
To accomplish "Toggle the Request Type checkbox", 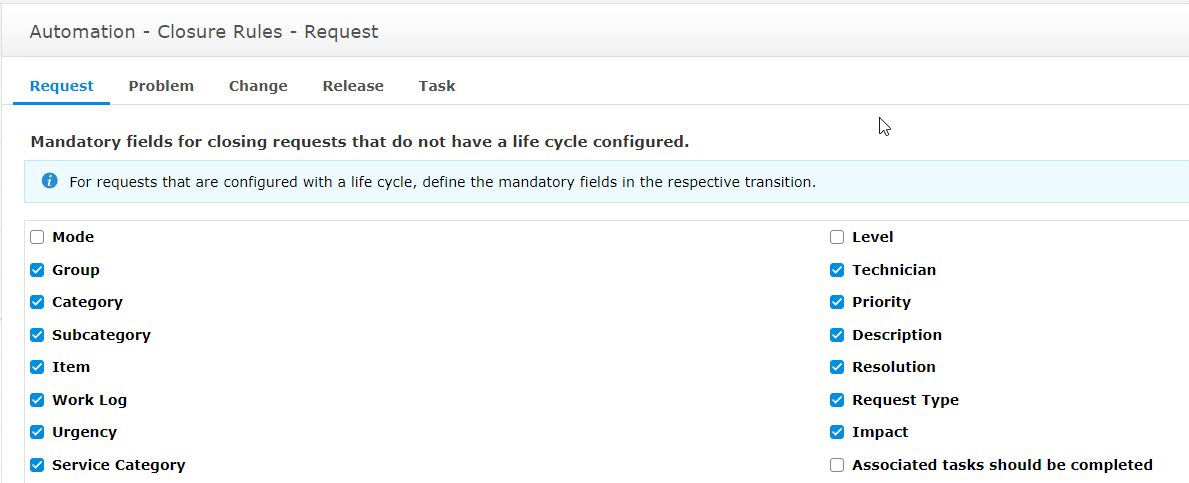I will [837, 400].
